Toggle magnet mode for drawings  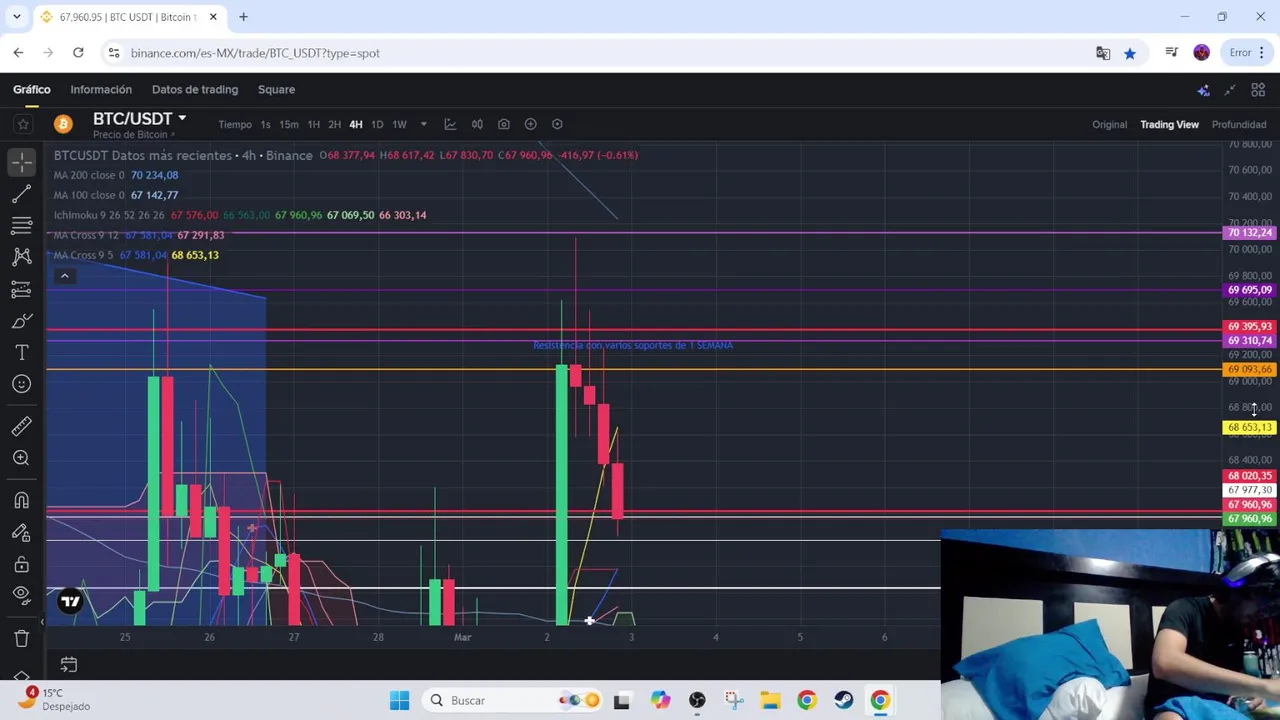22,500
